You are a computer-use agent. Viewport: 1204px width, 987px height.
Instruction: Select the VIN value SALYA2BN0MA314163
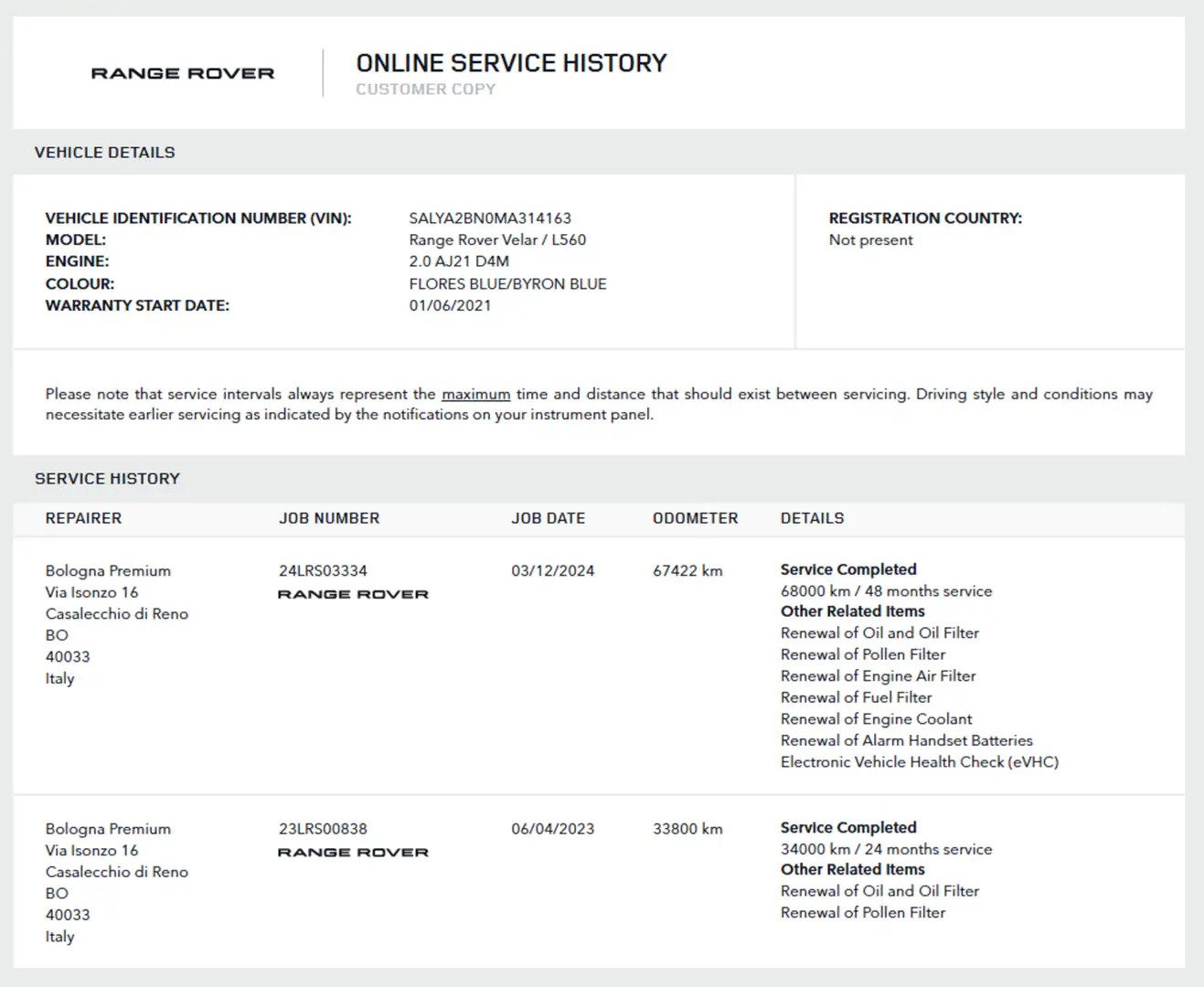click(x=490, y=218)
